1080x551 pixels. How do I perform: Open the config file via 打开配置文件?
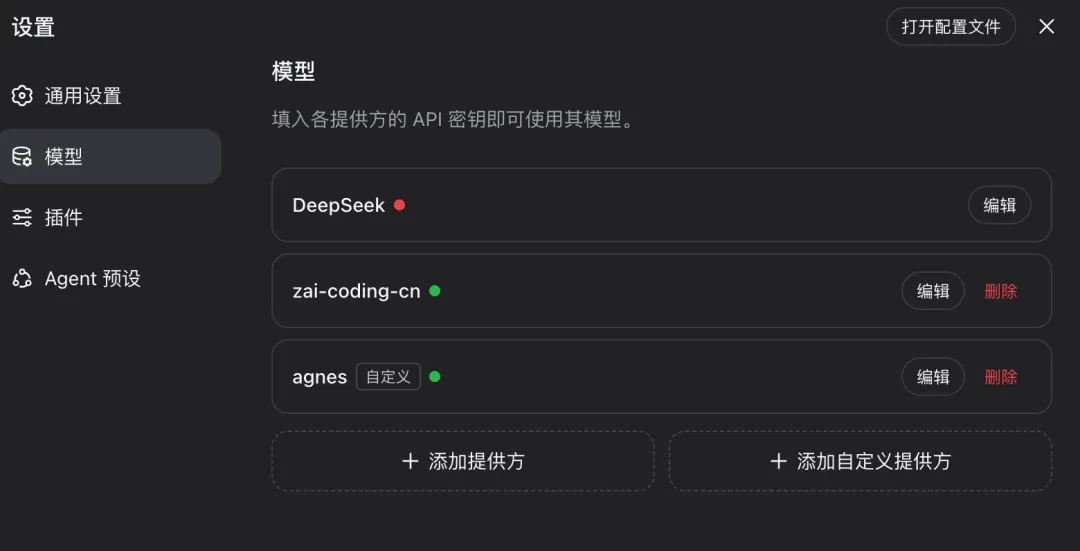coord(951,27)
